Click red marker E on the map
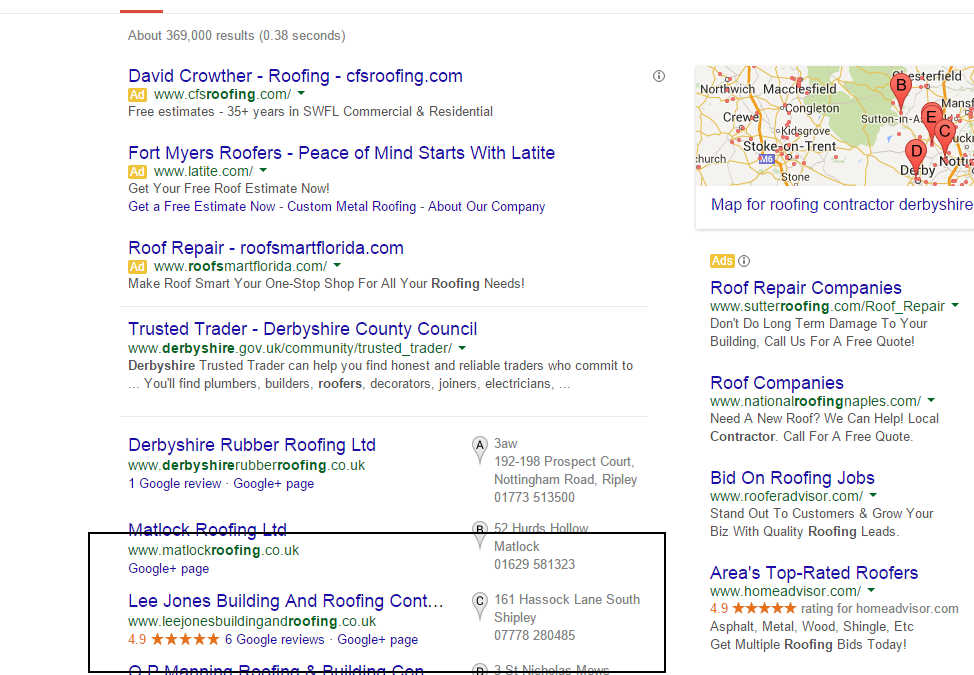Screen dimensions: 974x675 click(931, 119)
